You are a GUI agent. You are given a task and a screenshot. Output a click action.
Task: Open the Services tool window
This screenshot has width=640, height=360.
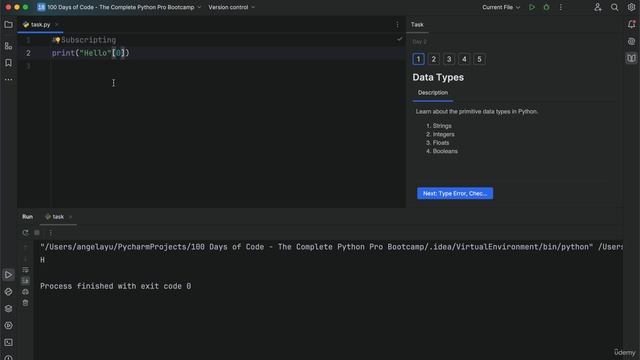pos(8,326)
